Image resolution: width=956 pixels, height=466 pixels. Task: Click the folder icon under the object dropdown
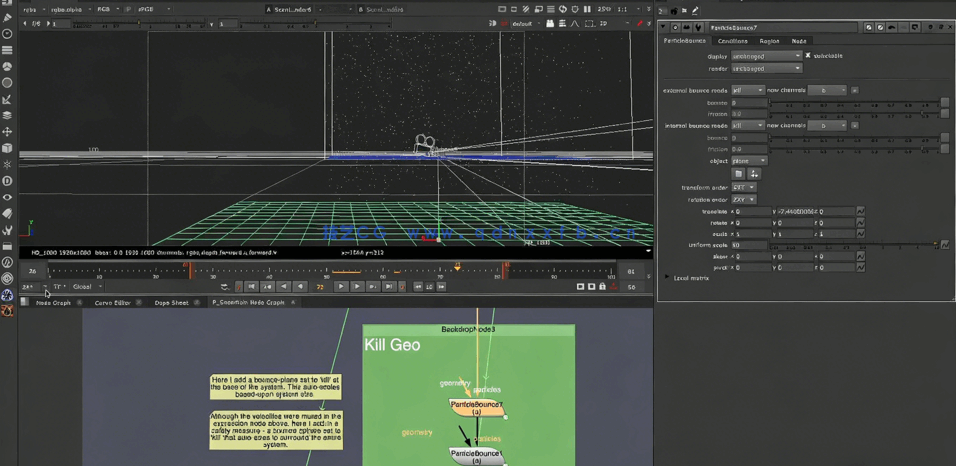click(739, 174)
